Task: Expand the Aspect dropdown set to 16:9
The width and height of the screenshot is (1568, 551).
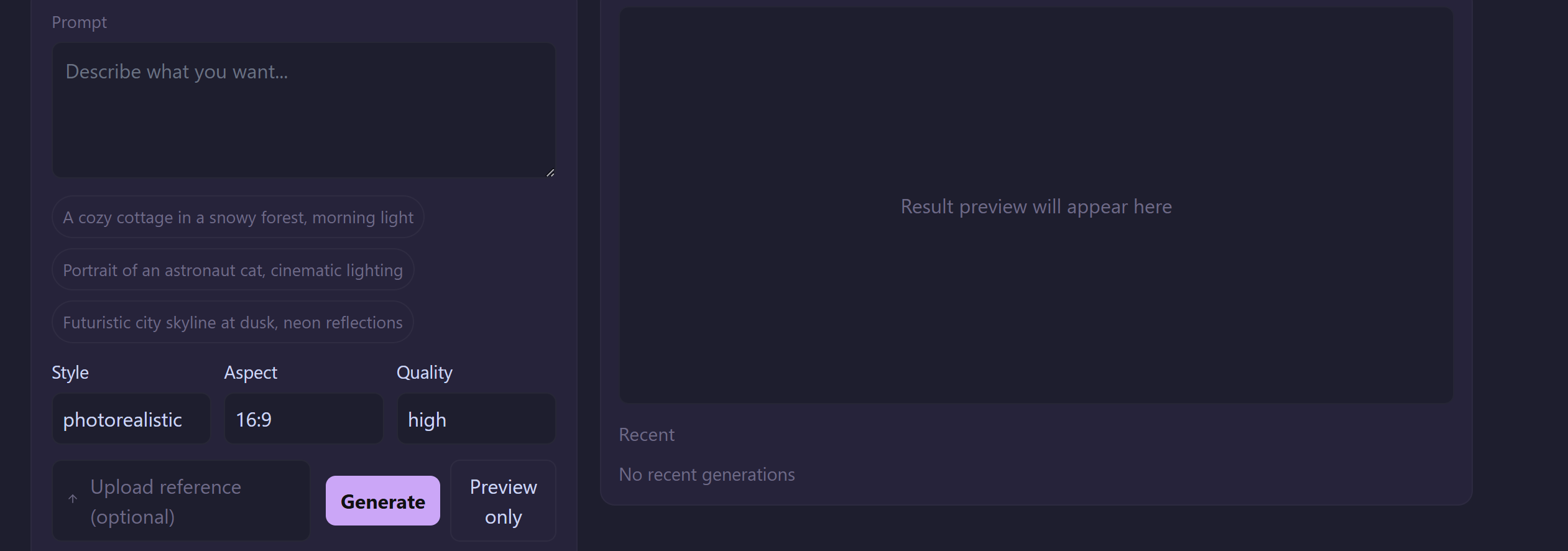Action: tap(303, 419)
